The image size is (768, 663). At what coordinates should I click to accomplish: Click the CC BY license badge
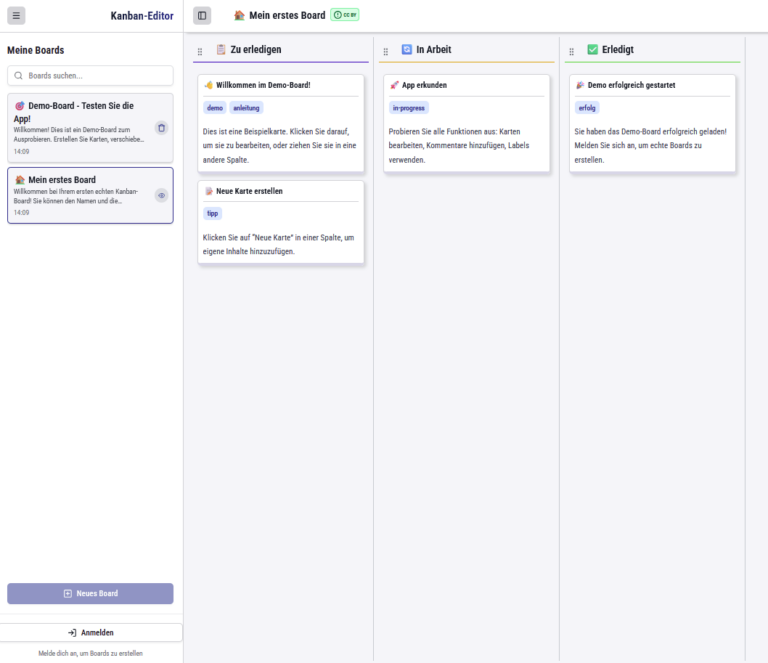click(345, 15)
